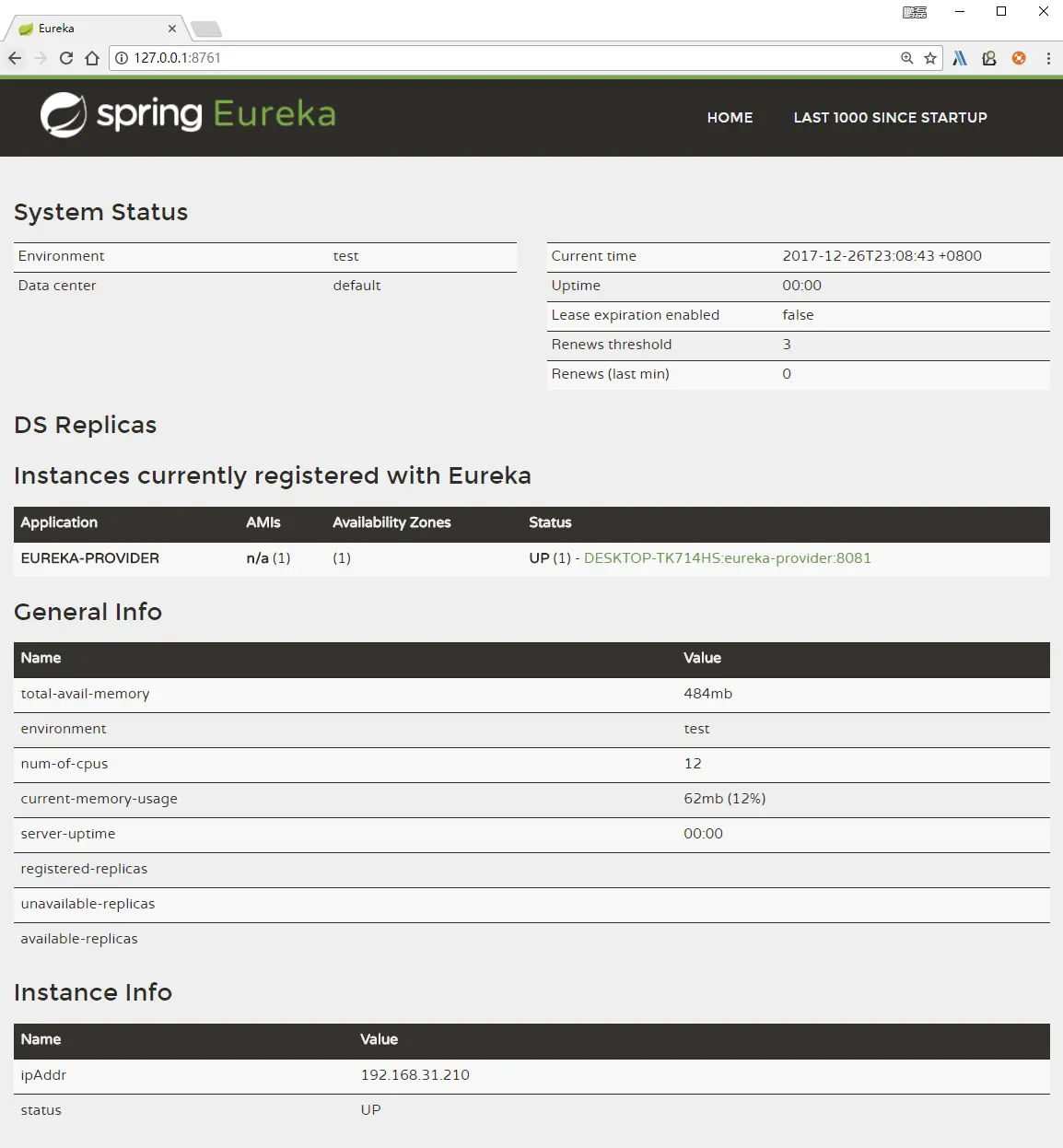Image resolution: width=1063 pixels, height=1148 pixels.
Task: Open LAST 1000 SINCE STARTUP page
Action: pos(890,118)
